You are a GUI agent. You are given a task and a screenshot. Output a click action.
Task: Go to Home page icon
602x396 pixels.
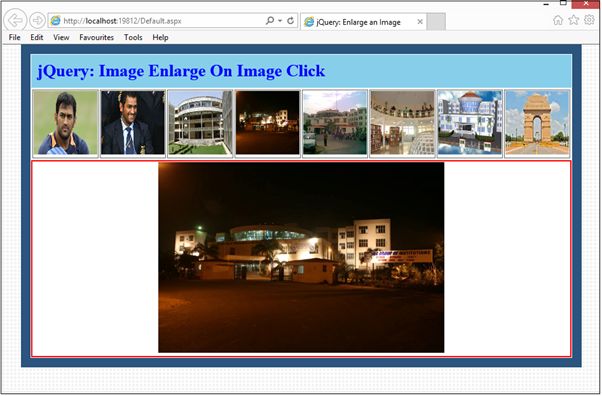point(558,20)
